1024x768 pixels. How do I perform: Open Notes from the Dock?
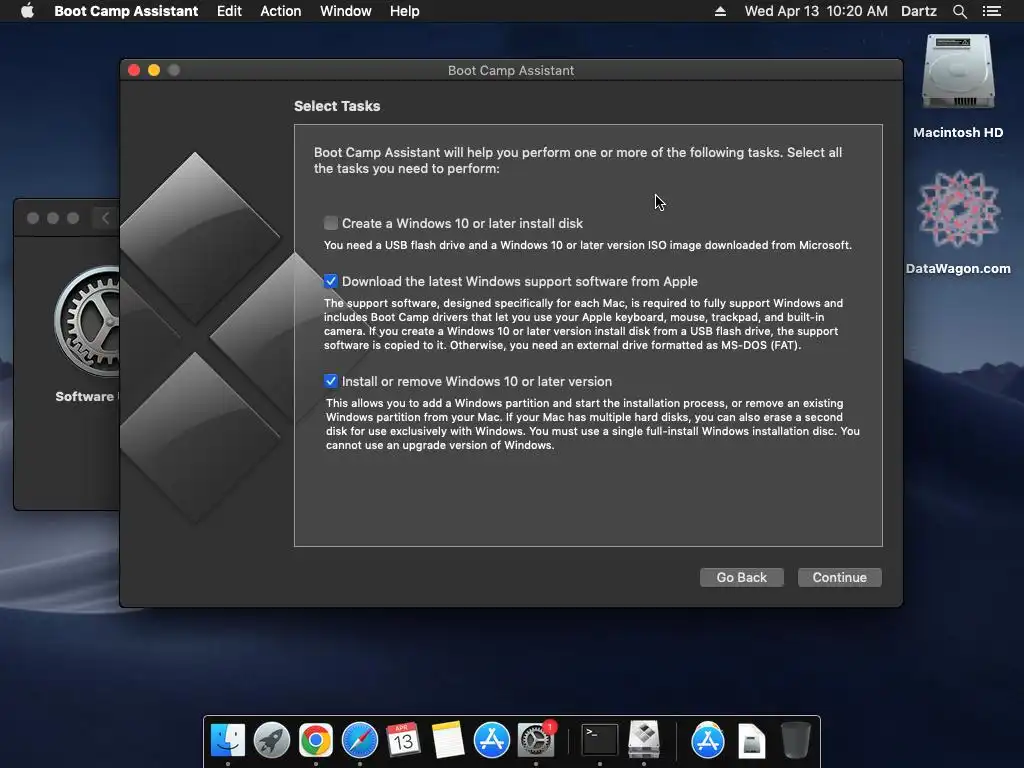point(447,740)
